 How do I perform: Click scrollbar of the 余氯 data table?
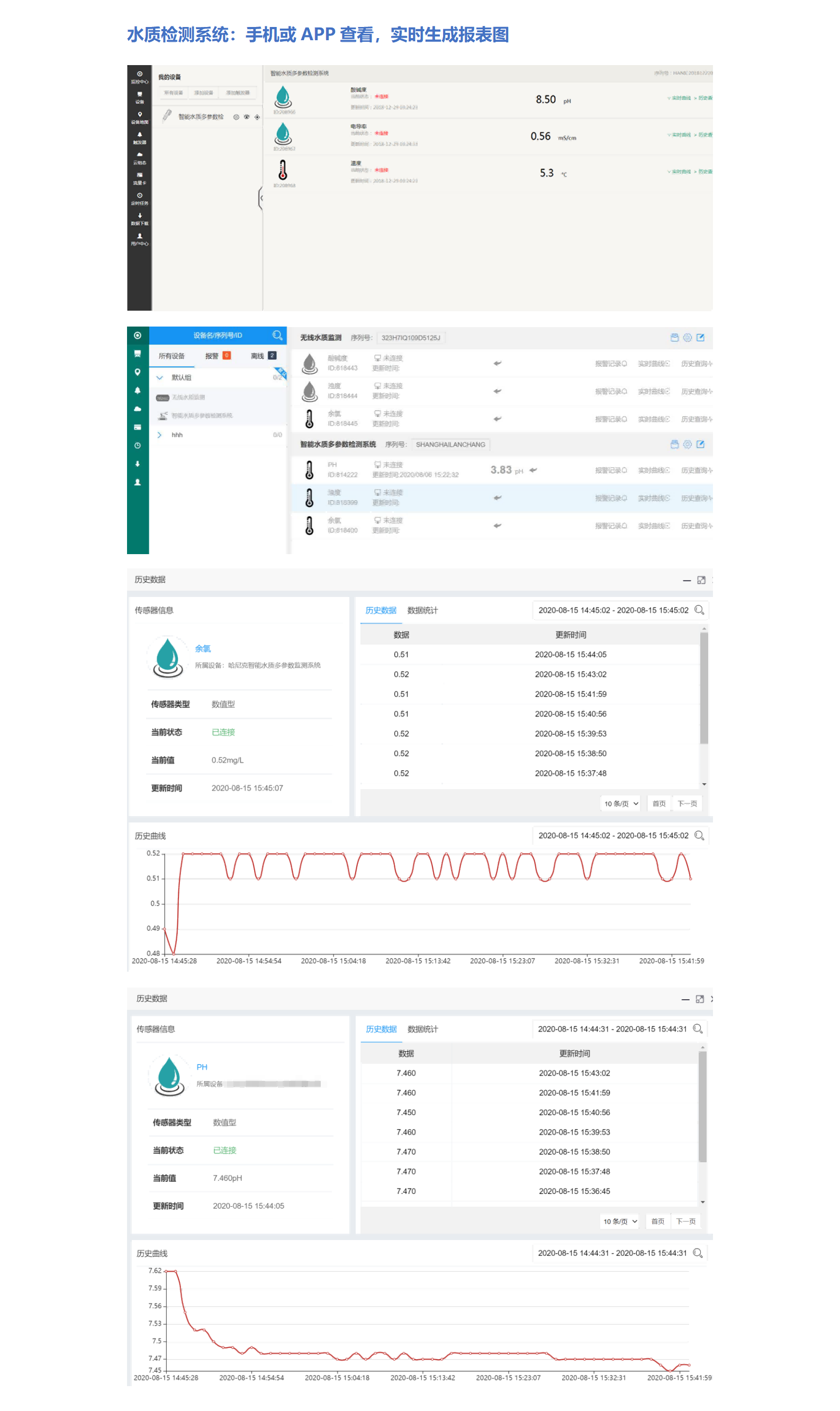point(704,688)
